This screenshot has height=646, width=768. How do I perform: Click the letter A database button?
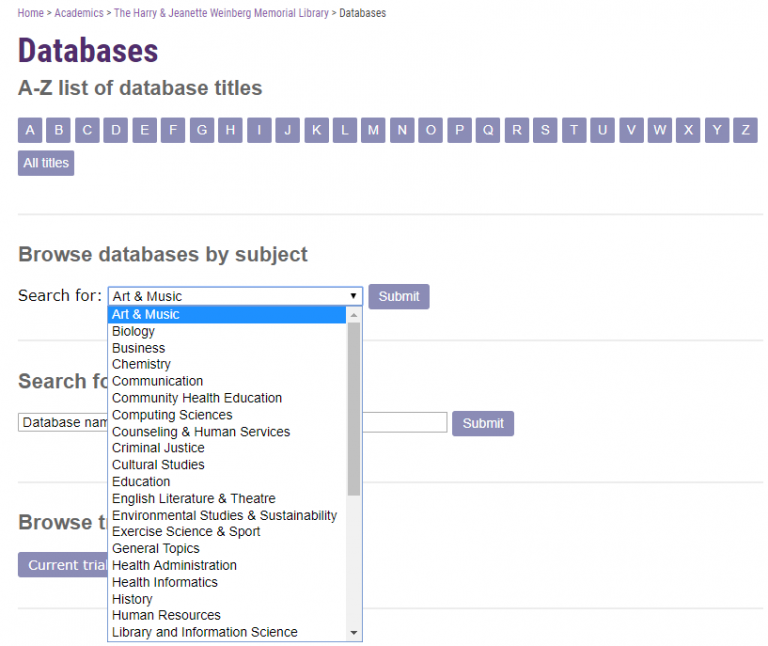pos(30,130)
